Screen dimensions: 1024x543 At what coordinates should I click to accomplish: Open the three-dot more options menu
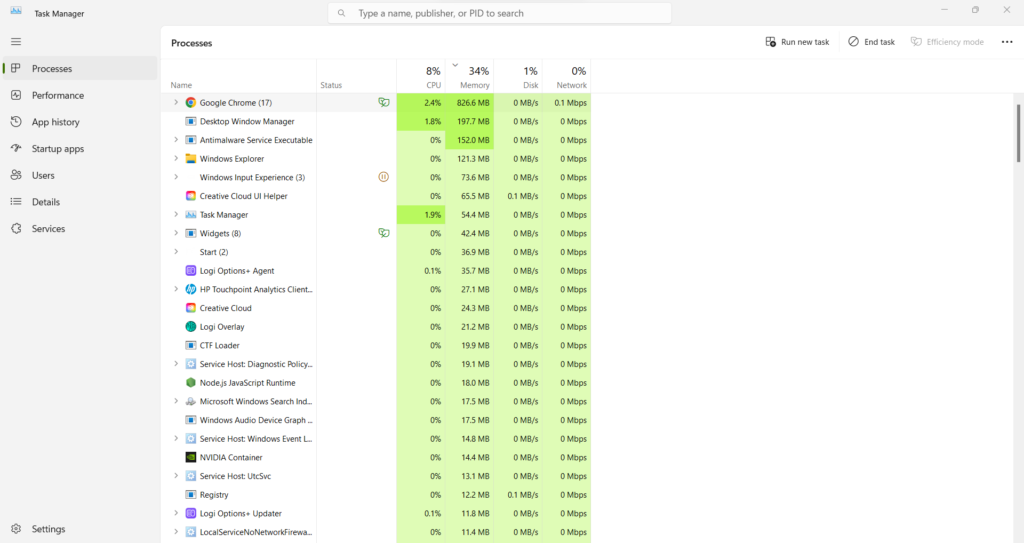(1007, 42)
